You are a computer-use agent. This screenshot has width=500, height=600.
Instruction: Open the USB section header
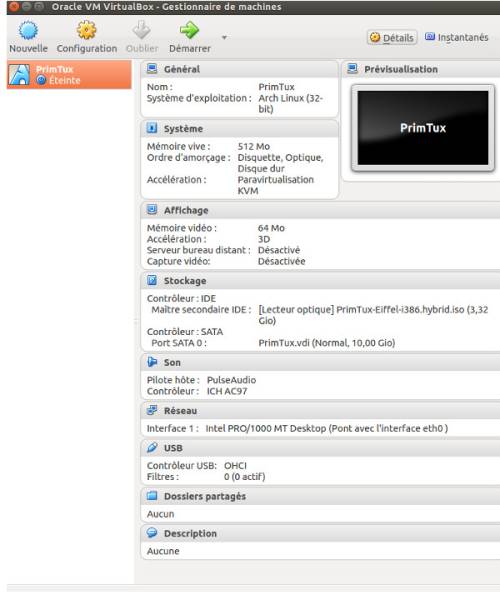click(x=321, y=448)
